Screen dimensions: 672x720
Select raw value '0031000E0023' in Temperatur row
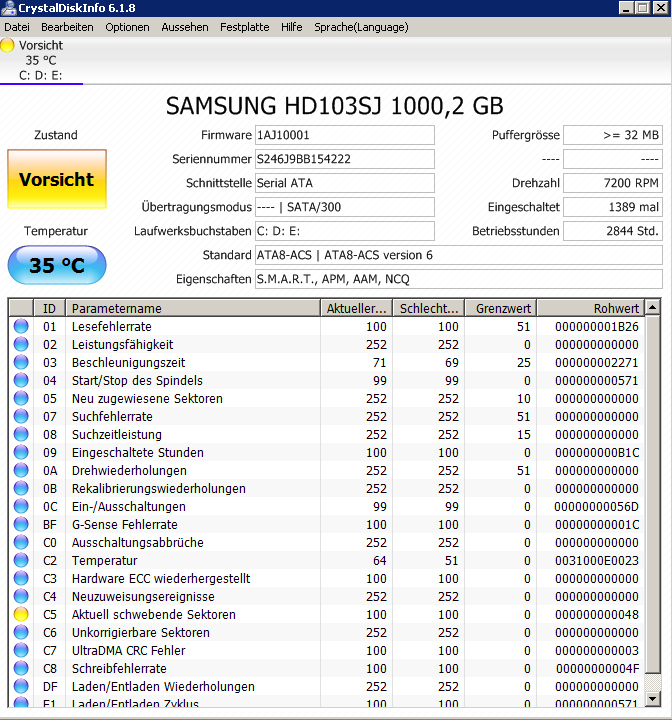pyautogui.click(x=597, y=561)
